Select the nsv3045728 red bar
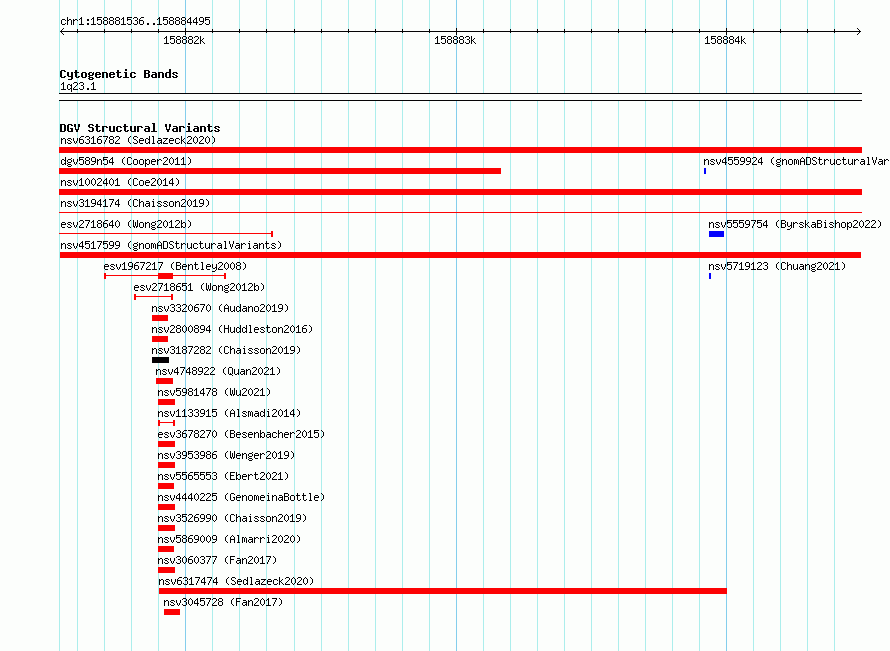 pos(172,612)
